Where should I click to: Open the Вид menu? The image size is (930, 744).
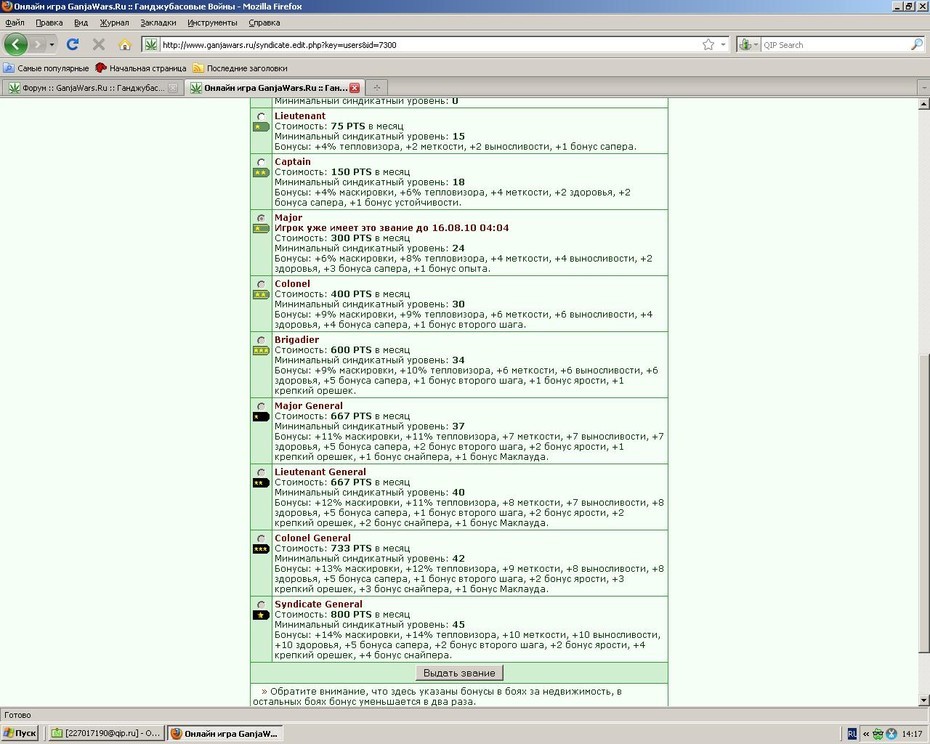81,23
